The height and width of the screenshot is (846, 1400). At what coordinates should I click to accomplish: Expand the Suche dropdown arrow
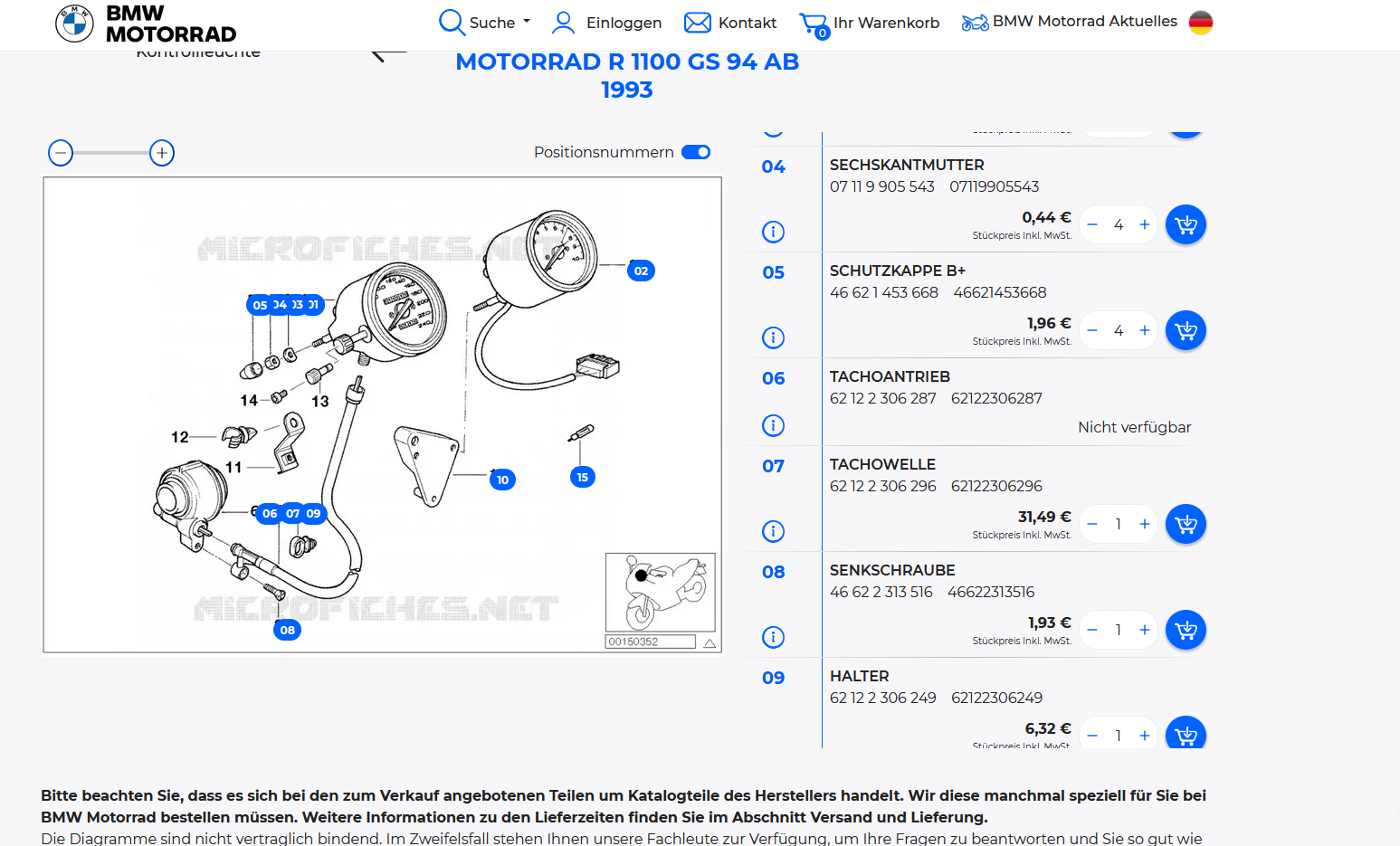[527, 21]
